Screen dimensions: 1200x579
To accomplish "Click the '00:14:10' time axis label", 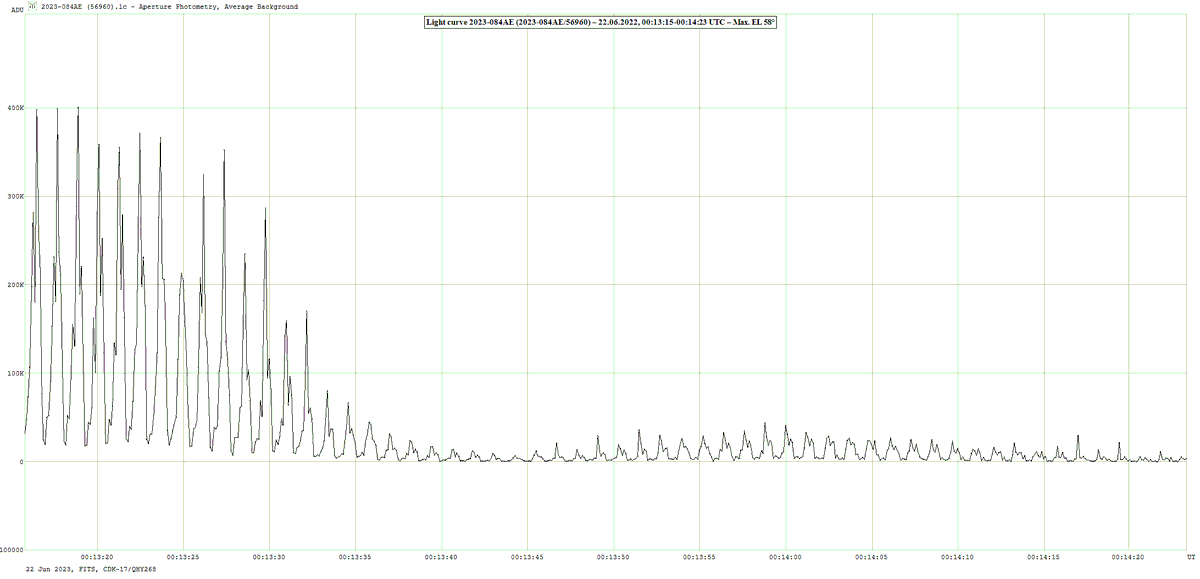I will [x=958, y=556].
